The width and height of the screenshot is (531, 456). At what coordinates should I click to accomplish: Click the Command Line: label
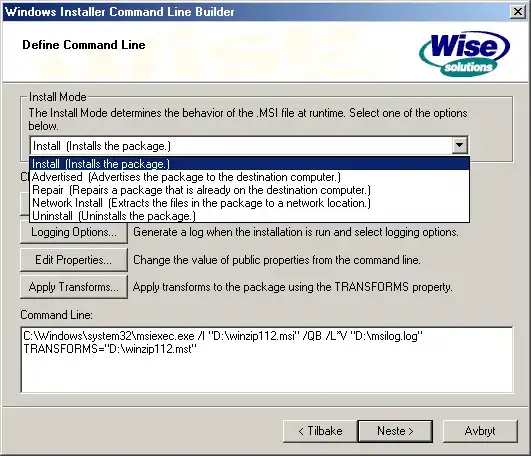(56, 315)
